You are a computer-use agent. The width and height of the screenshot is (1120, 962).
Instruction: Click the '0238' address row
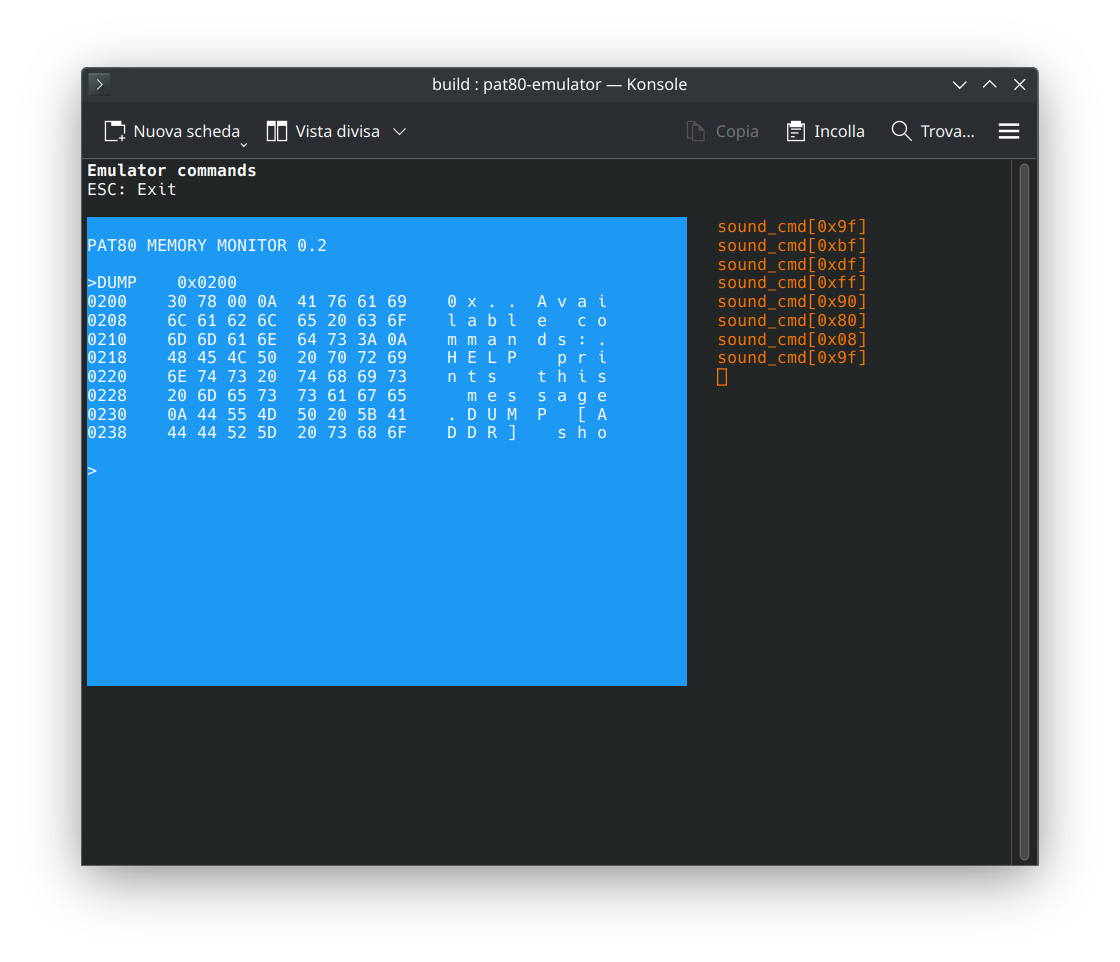(x=347, y=433)
